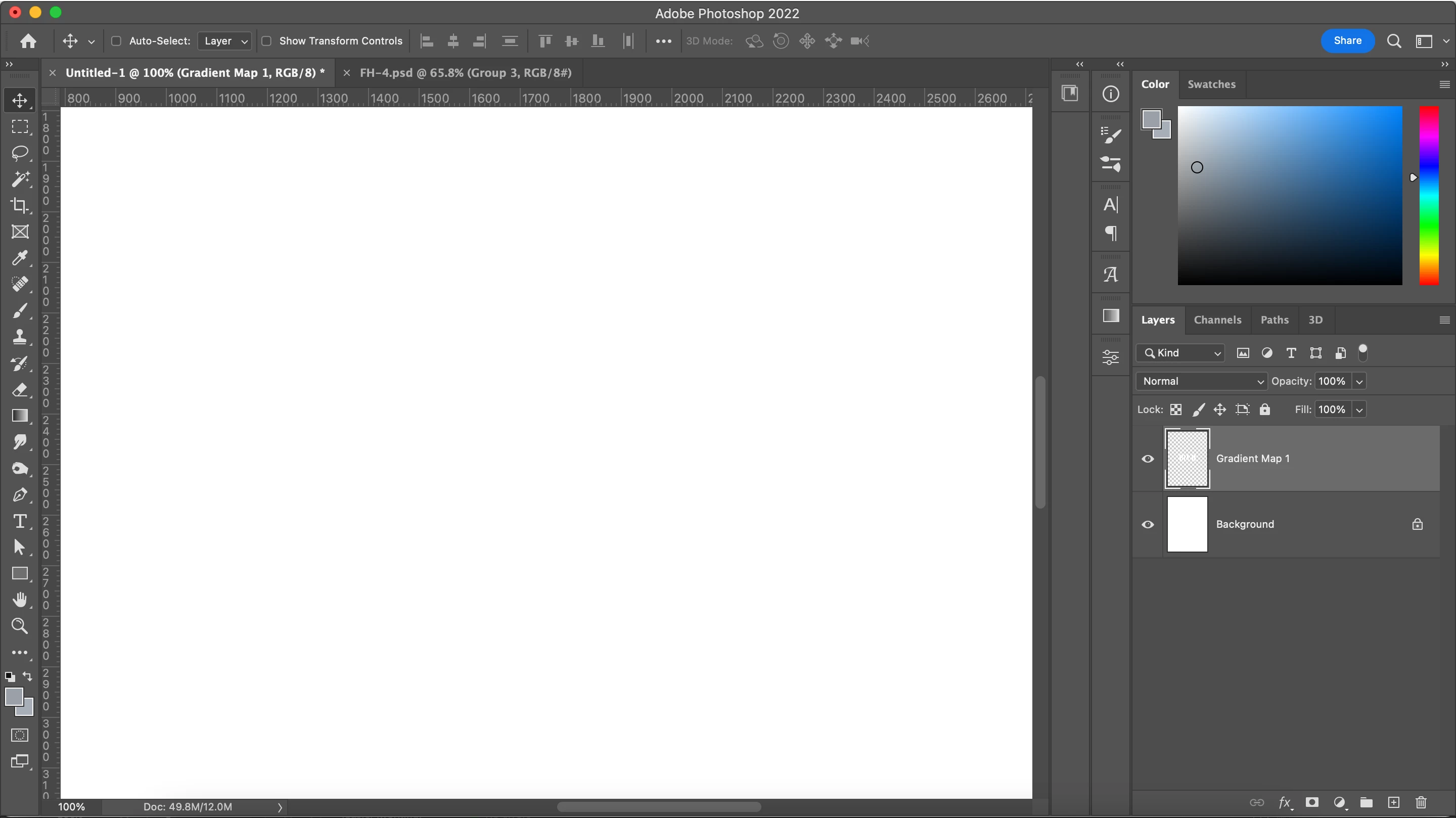Click the Delete layer trash icon
1456x818 pixels.
tap(1421, 802)
